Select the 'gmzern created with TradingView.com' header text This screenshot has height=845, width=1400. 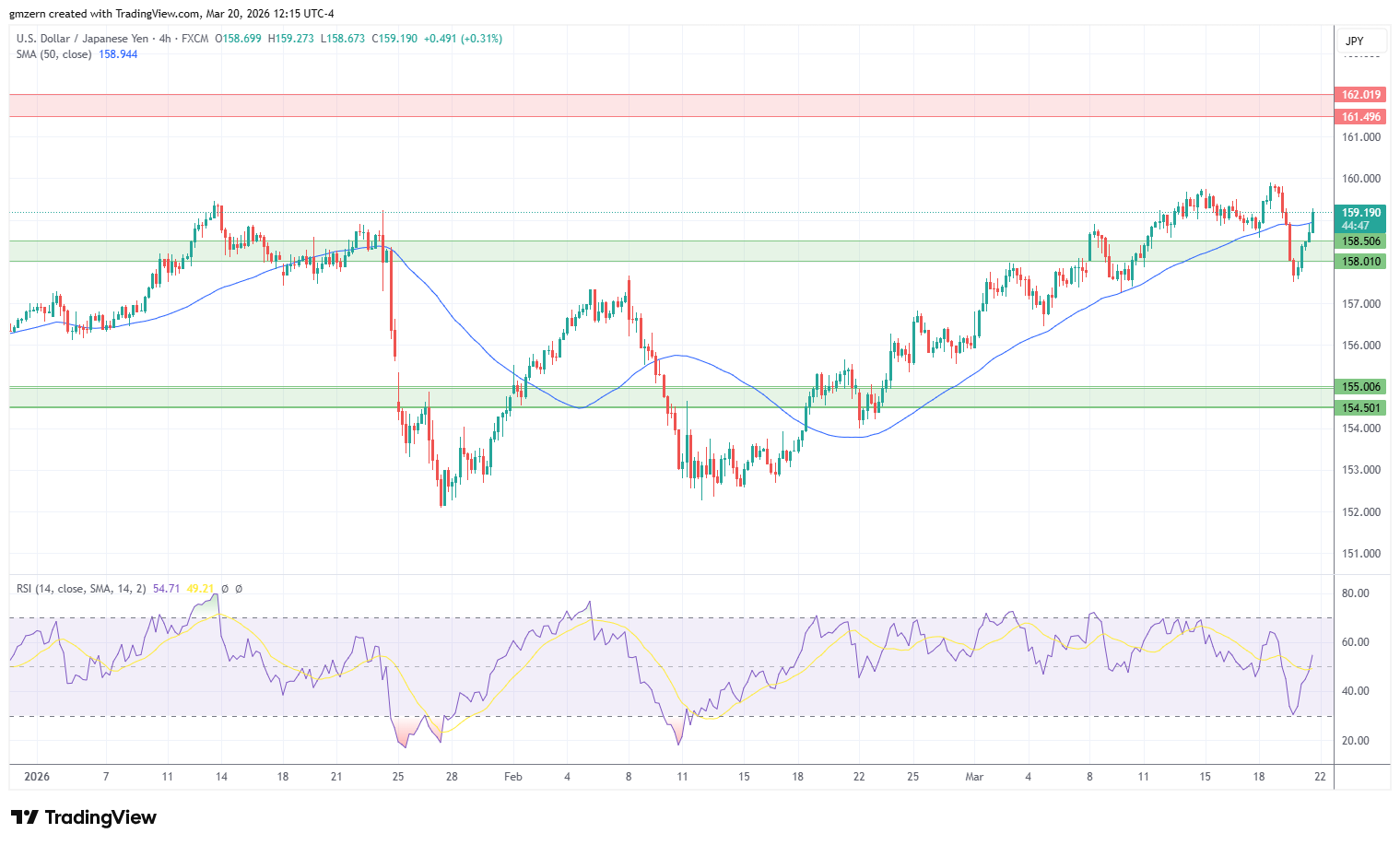104,14
